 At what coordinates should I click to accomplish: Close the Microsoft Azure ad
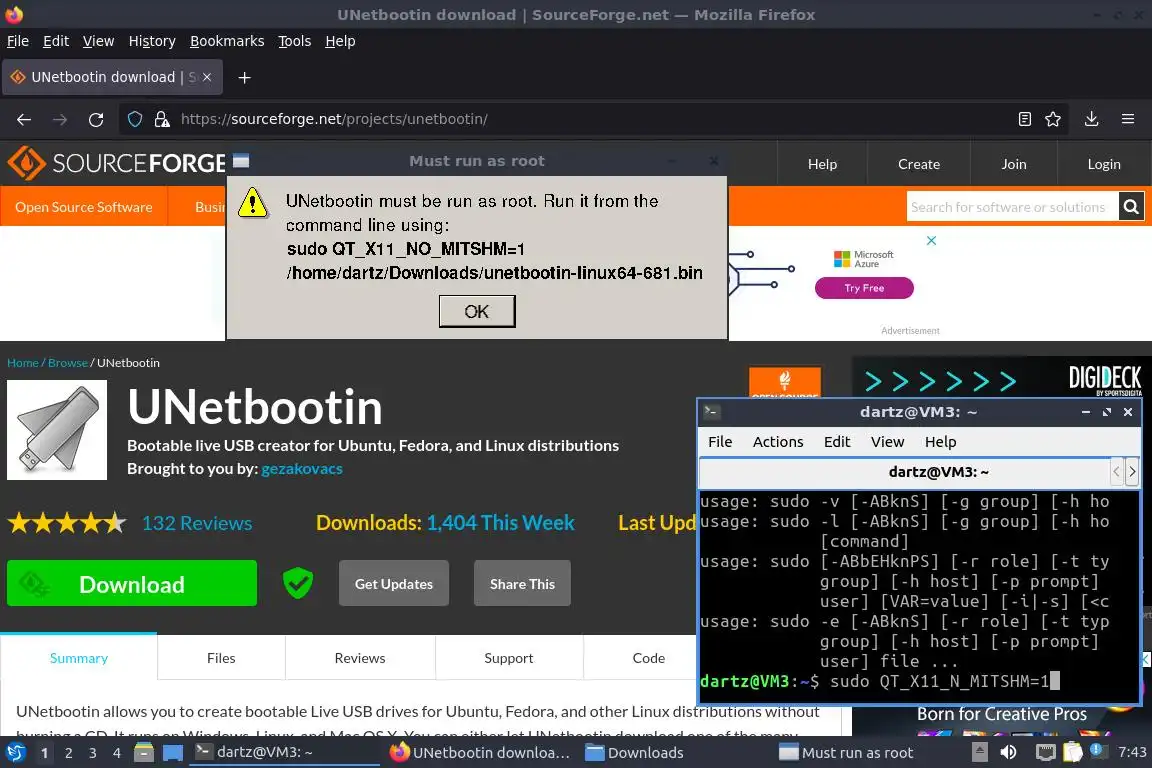(x=932, y=240)
